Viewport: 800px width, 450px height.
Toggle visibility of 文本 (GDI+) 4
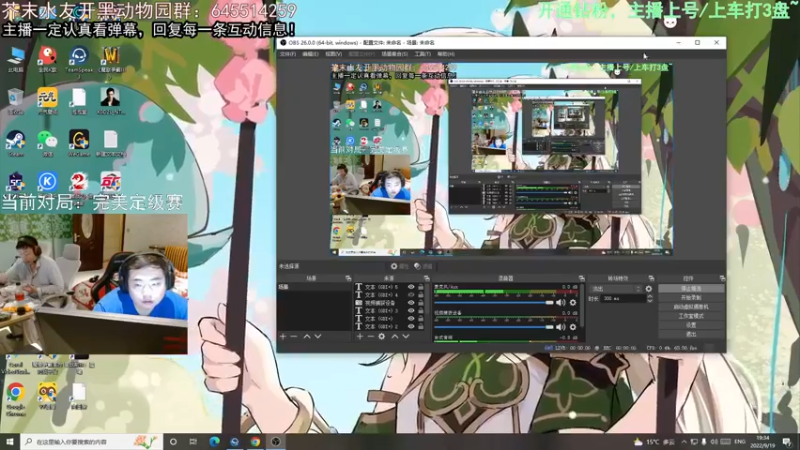click(x=411, y=295)
